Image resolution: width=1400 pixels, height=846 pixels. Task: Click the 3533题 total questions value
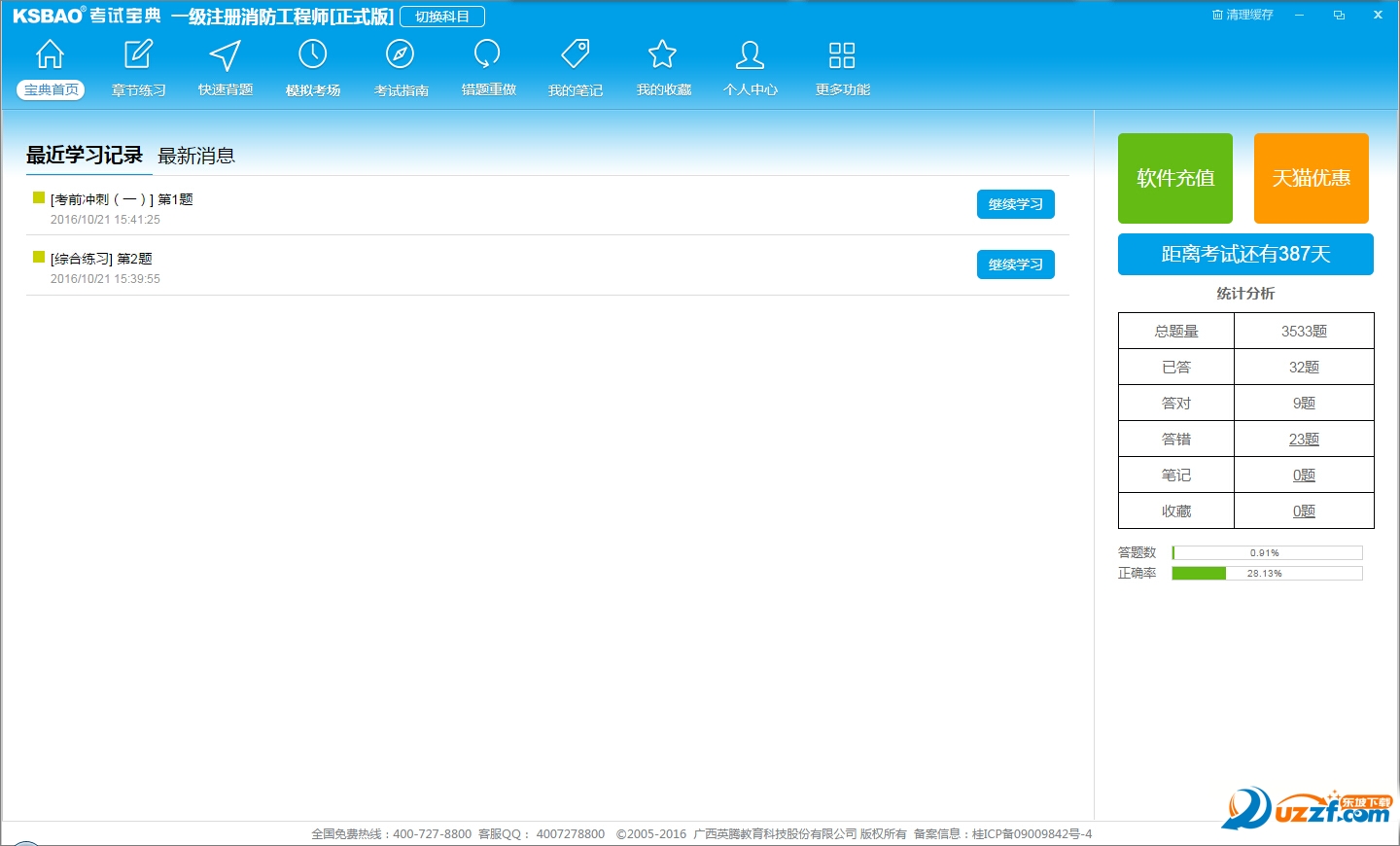(x=1304, y=332)
